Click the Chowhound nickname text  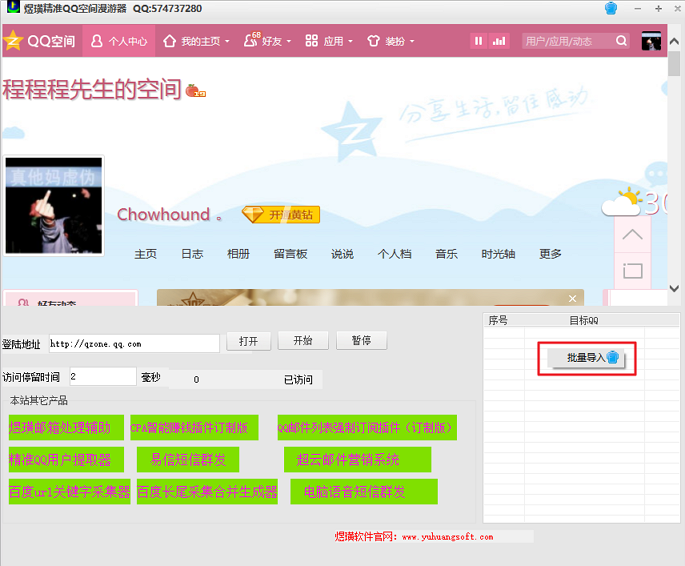tap(163, 214)
